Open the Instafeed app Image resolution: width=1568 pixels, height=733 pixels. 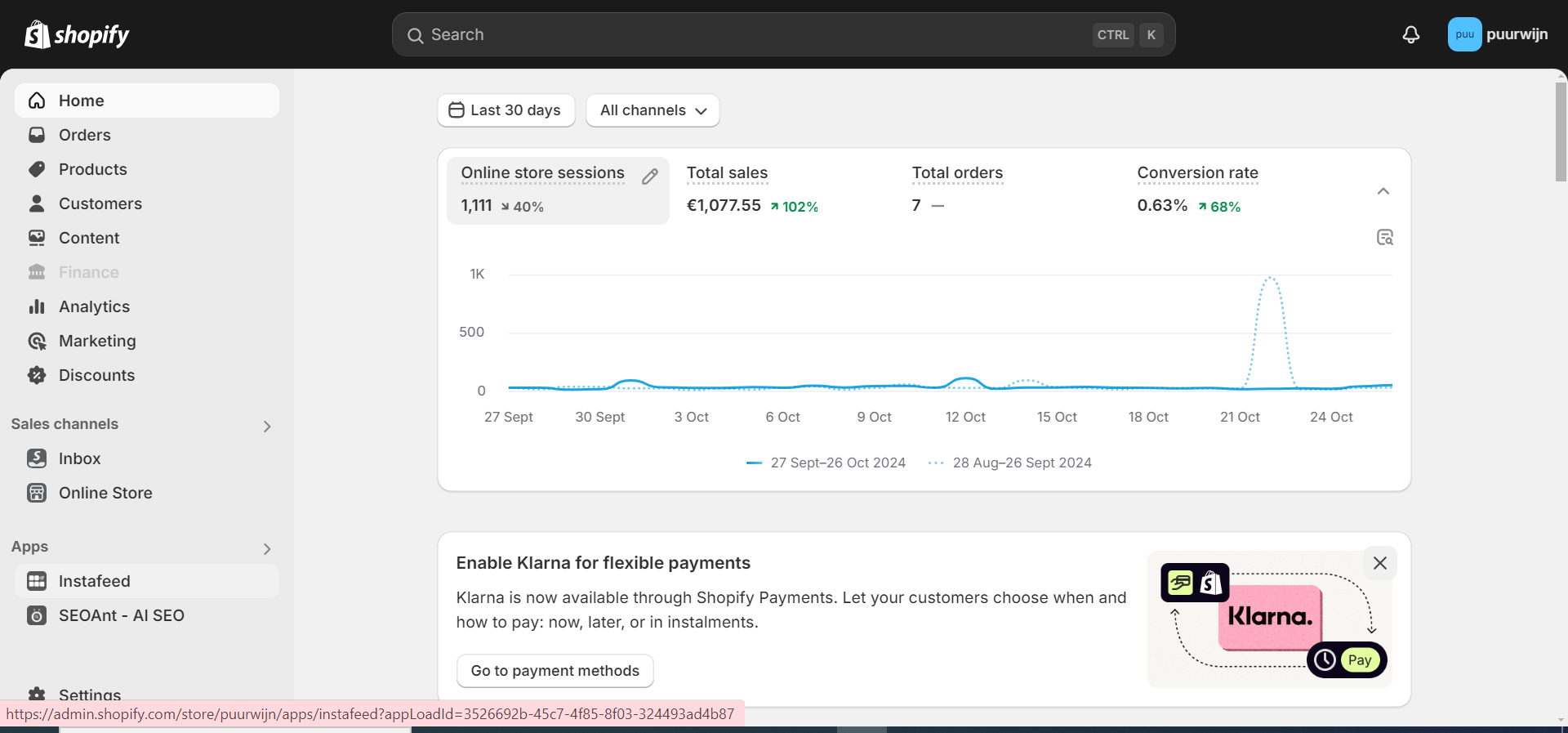[94, 581]
